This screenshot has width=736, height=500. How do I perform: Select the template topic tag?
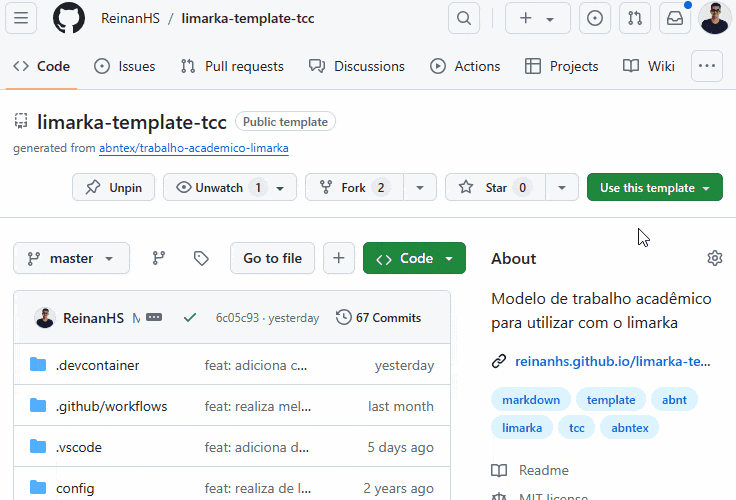611,400
